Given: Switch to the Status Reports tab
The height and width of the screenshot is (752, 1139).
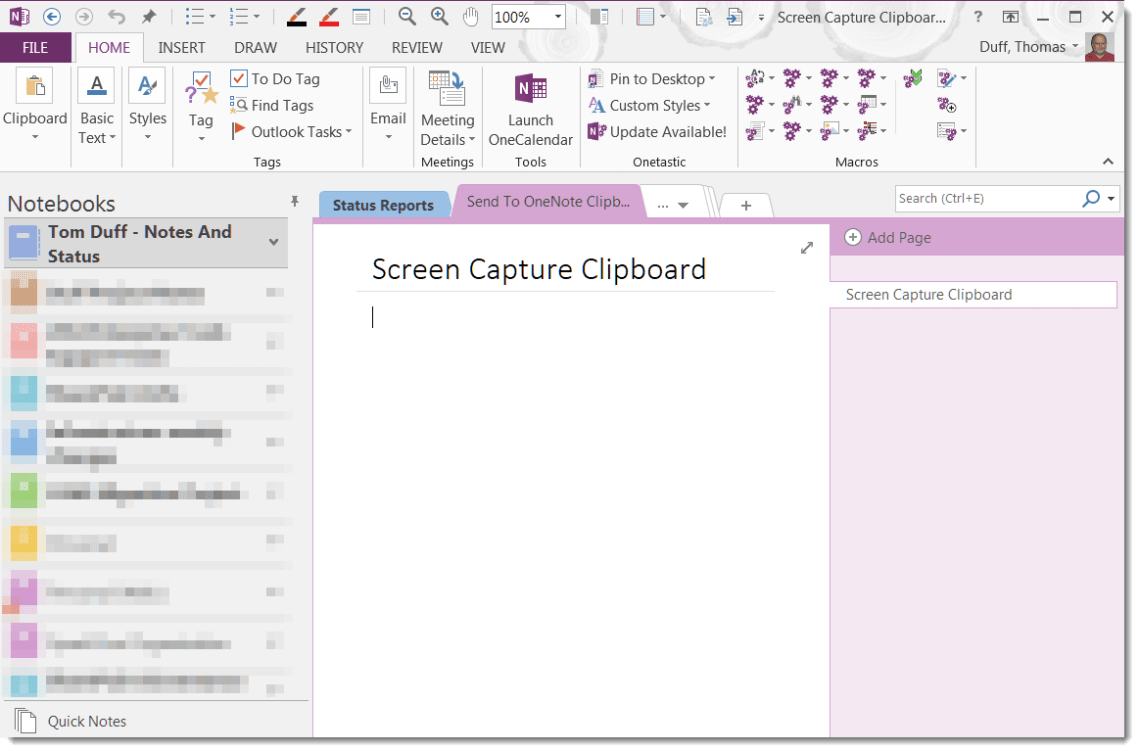Looking at the screenshot, I should [384, 204].
